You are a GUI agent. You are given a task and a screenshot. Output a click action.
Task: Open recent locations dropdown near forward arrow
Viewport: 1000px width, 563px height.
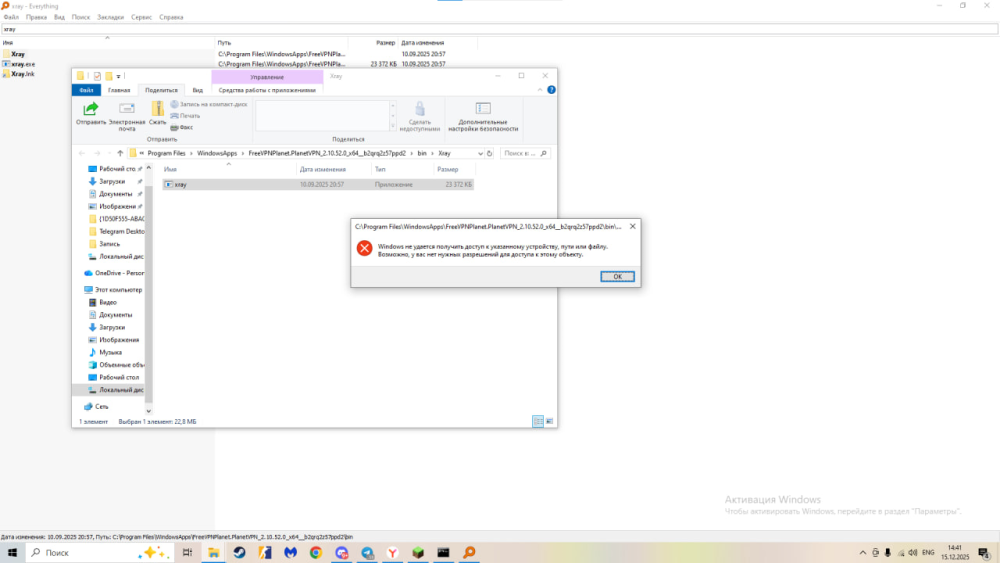pyautogui.click(x=109, y=154)
